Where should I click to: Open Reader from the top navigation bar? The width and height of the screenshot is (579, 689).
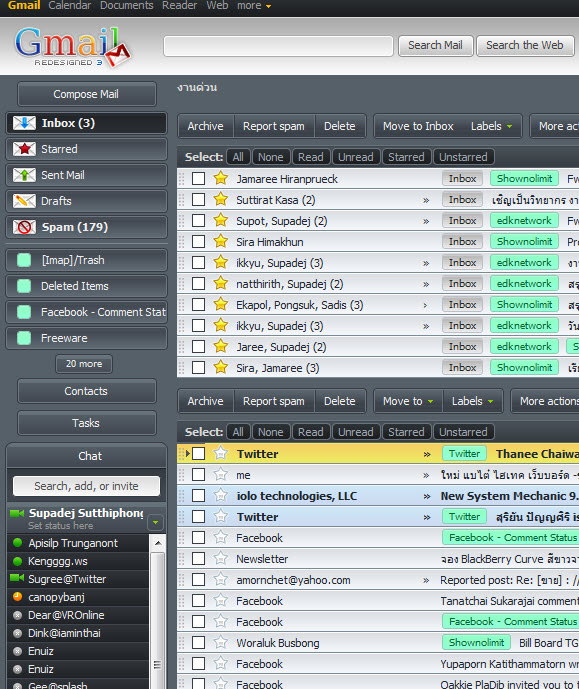point(179,6)
